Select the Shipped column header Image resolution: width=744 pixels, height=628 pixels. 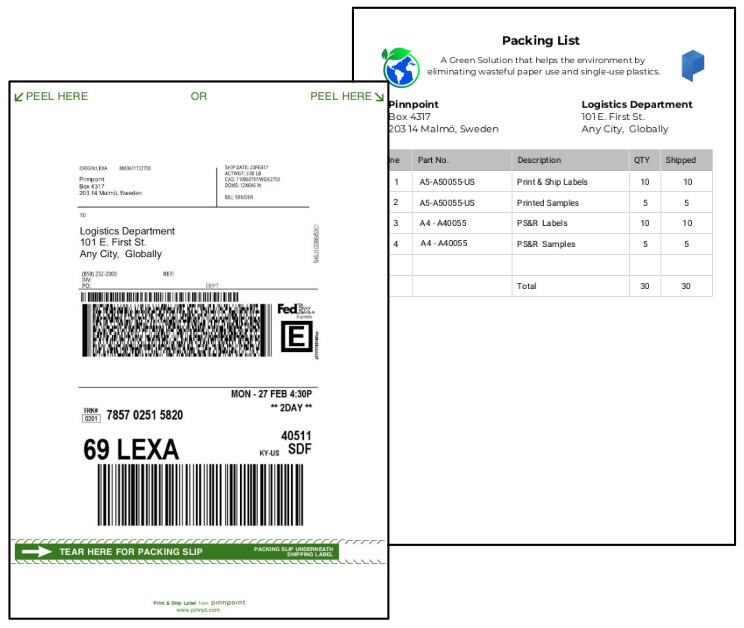click(x=680, y=160)
